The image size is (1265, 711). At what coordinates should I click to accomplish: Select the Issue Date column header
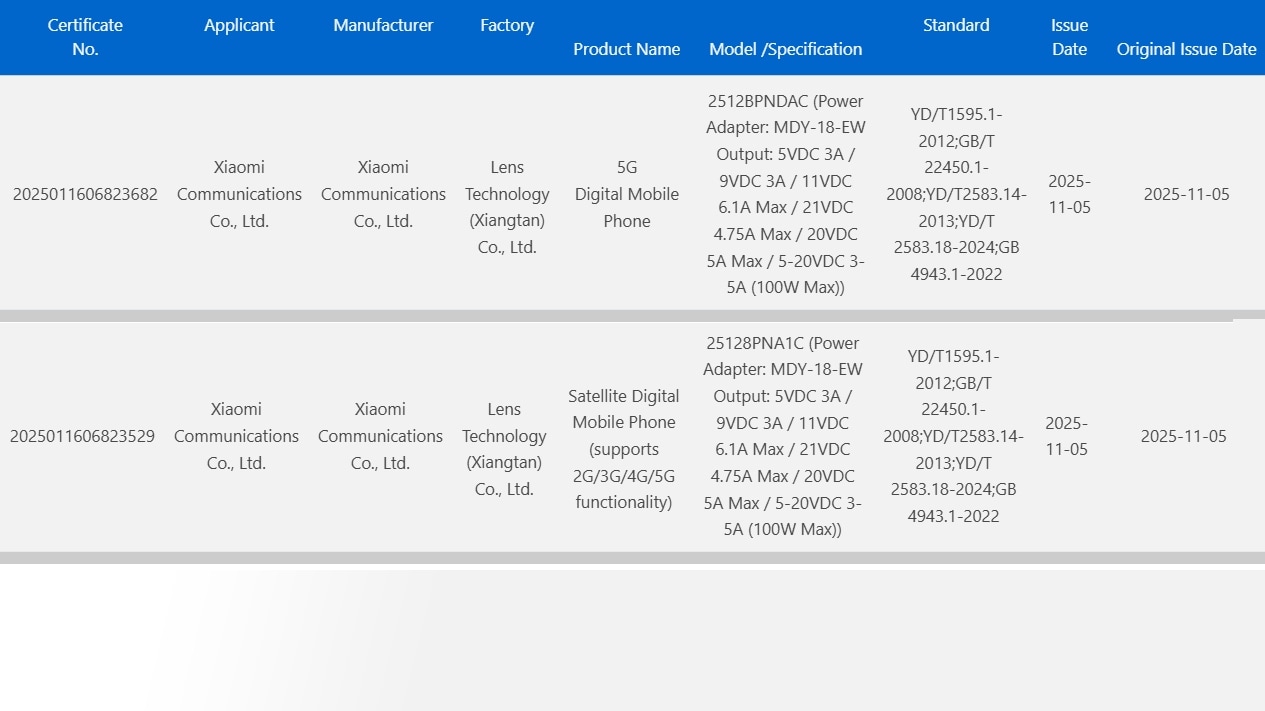coord(1069,37)
